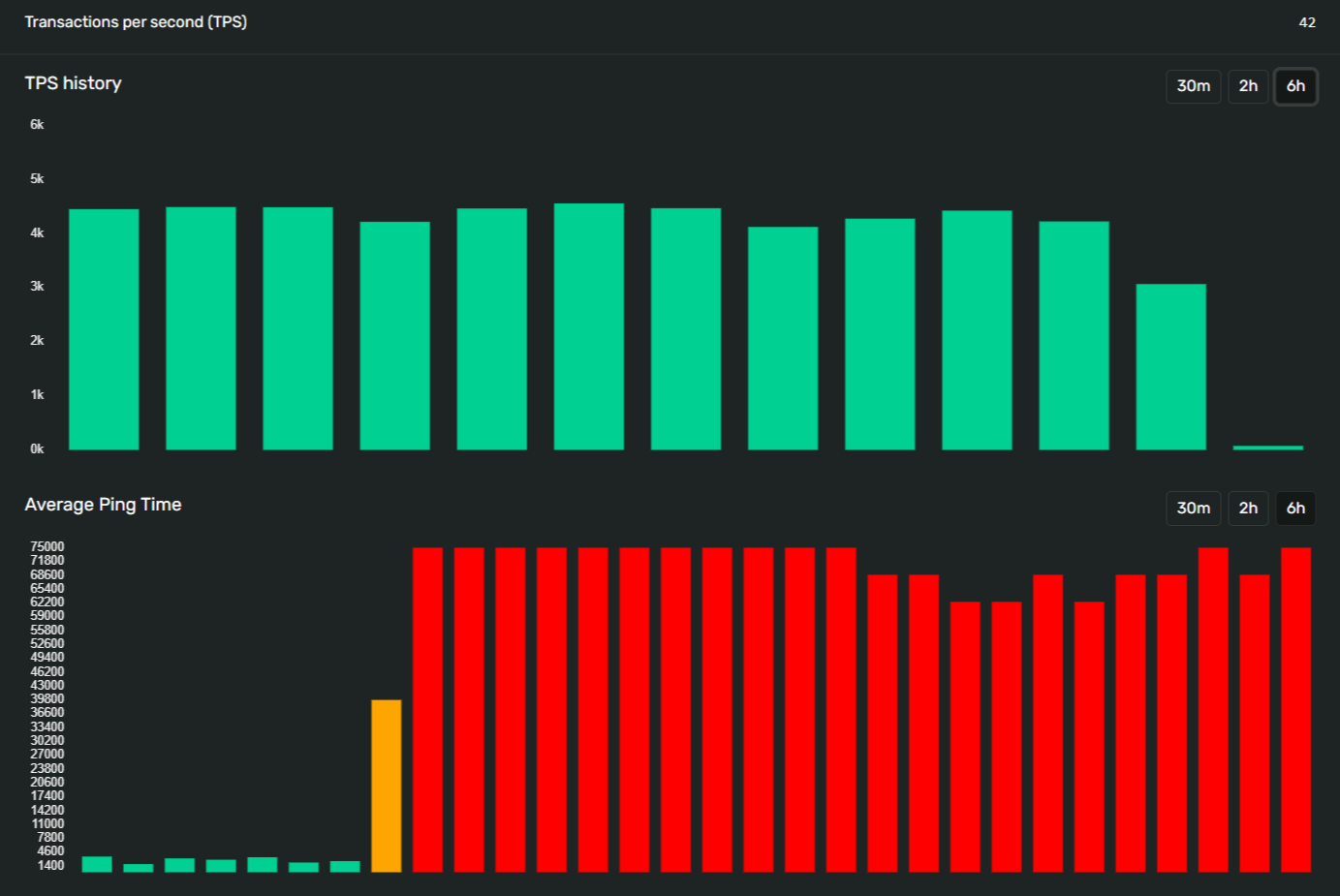Select the 30m range for TPS history
Image resolution: width=1340 pixels, height=896 pixels.
pos(1193,86)
